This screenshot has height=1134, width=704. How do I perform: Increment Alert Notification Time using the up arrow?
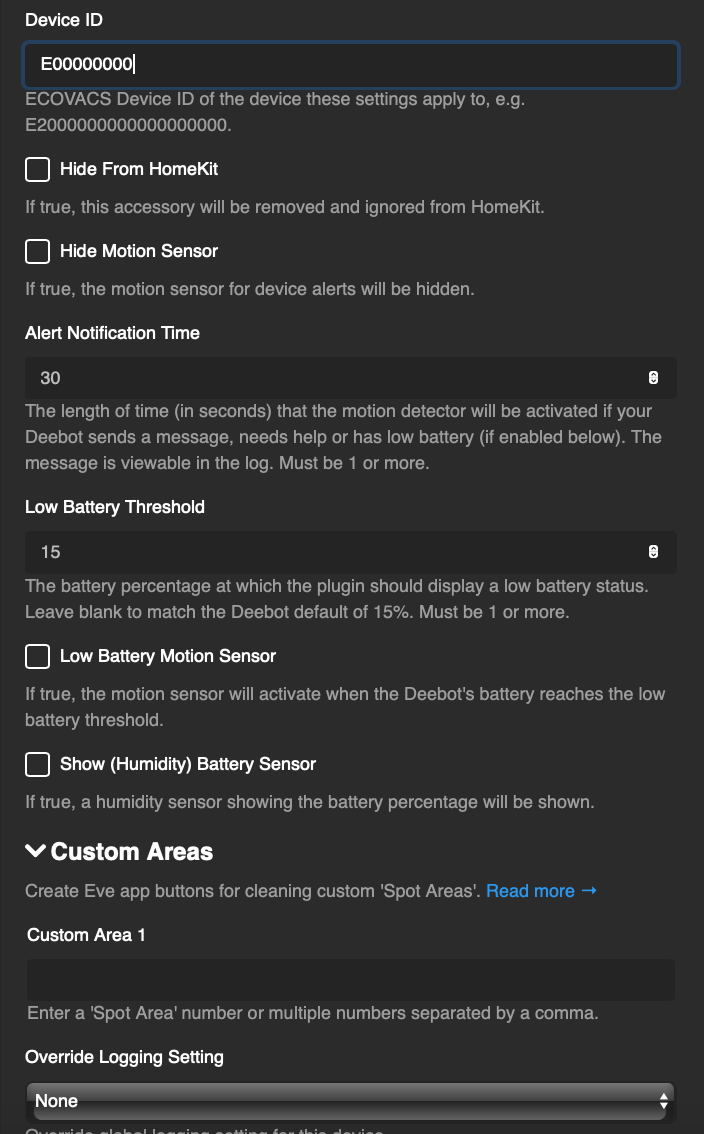(x=653, y=373)
